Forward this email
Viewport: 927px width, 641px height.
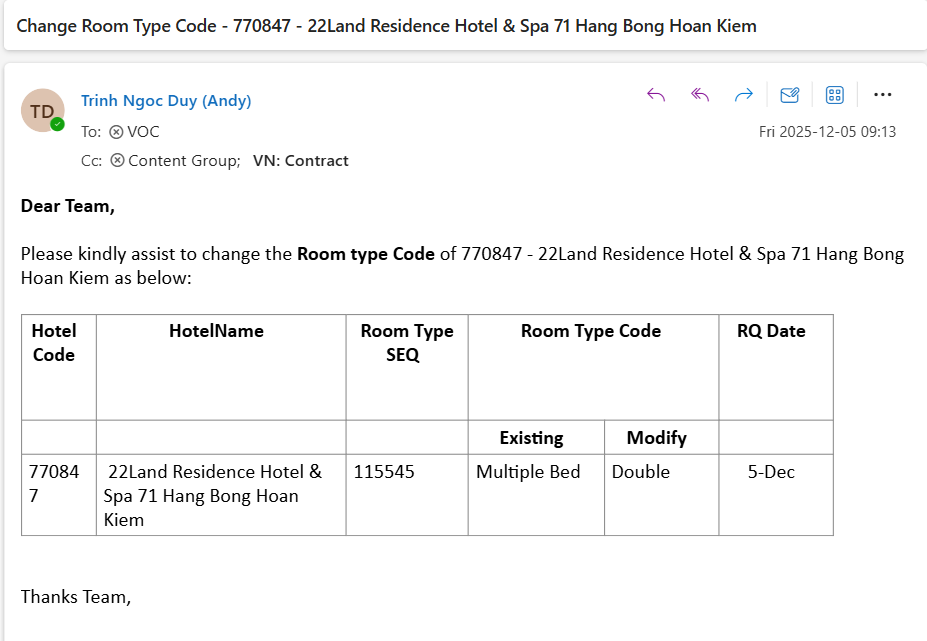coord(743,95)
